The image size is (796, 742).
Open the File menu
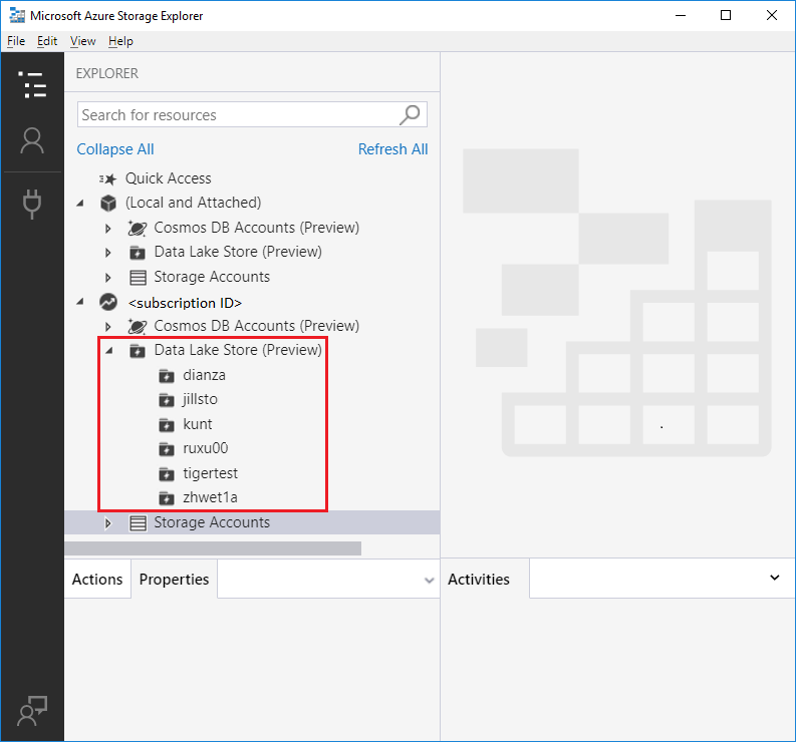pos(16,41)
